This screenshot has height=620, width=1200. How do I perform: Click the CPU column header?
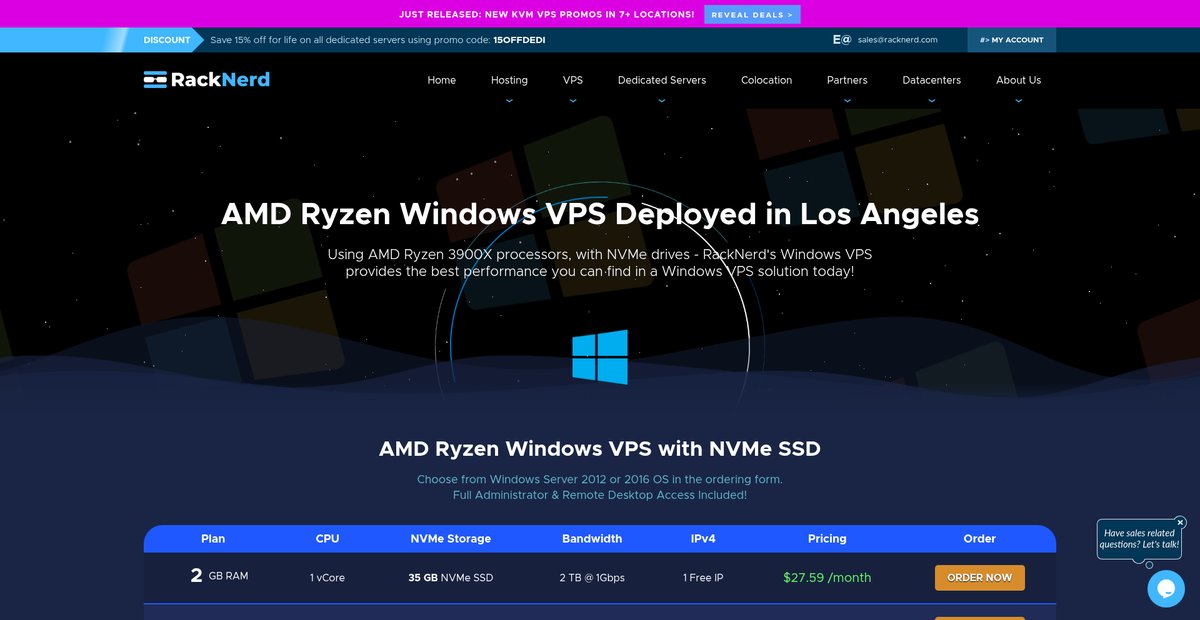327,538
